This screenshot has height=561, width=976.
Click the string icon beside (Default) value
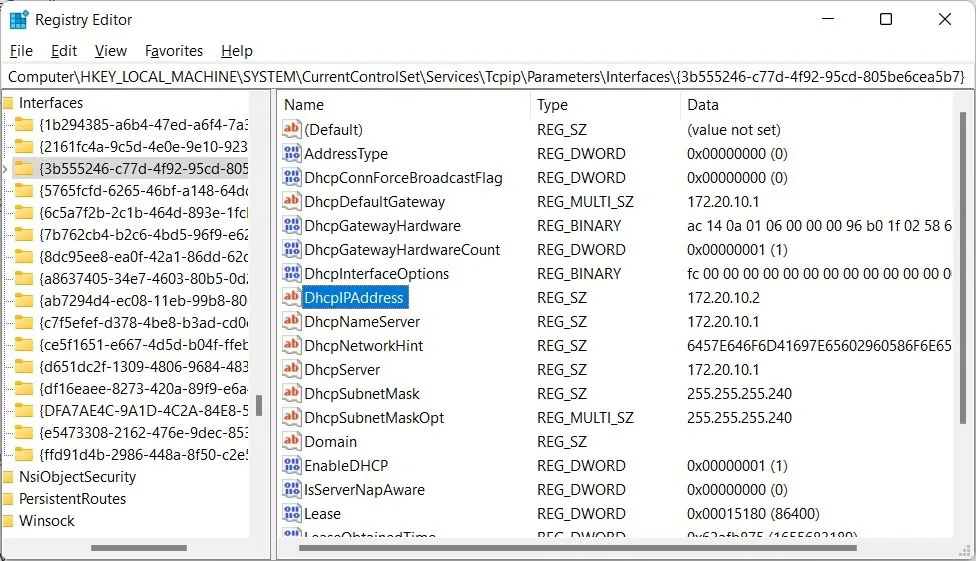[291, 129]
